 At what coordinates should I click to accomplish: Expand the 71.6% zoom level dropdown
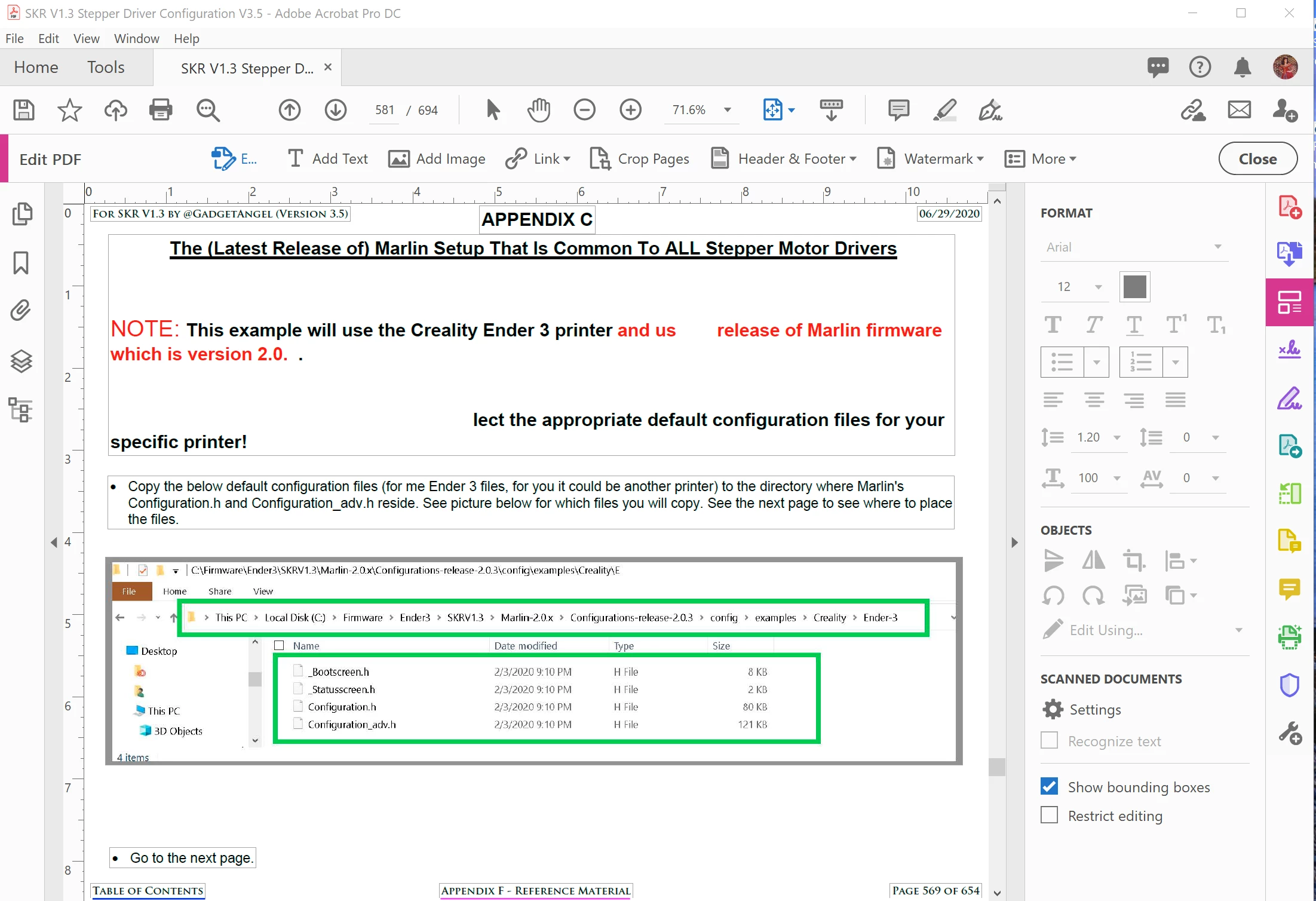tap(727, 110)
